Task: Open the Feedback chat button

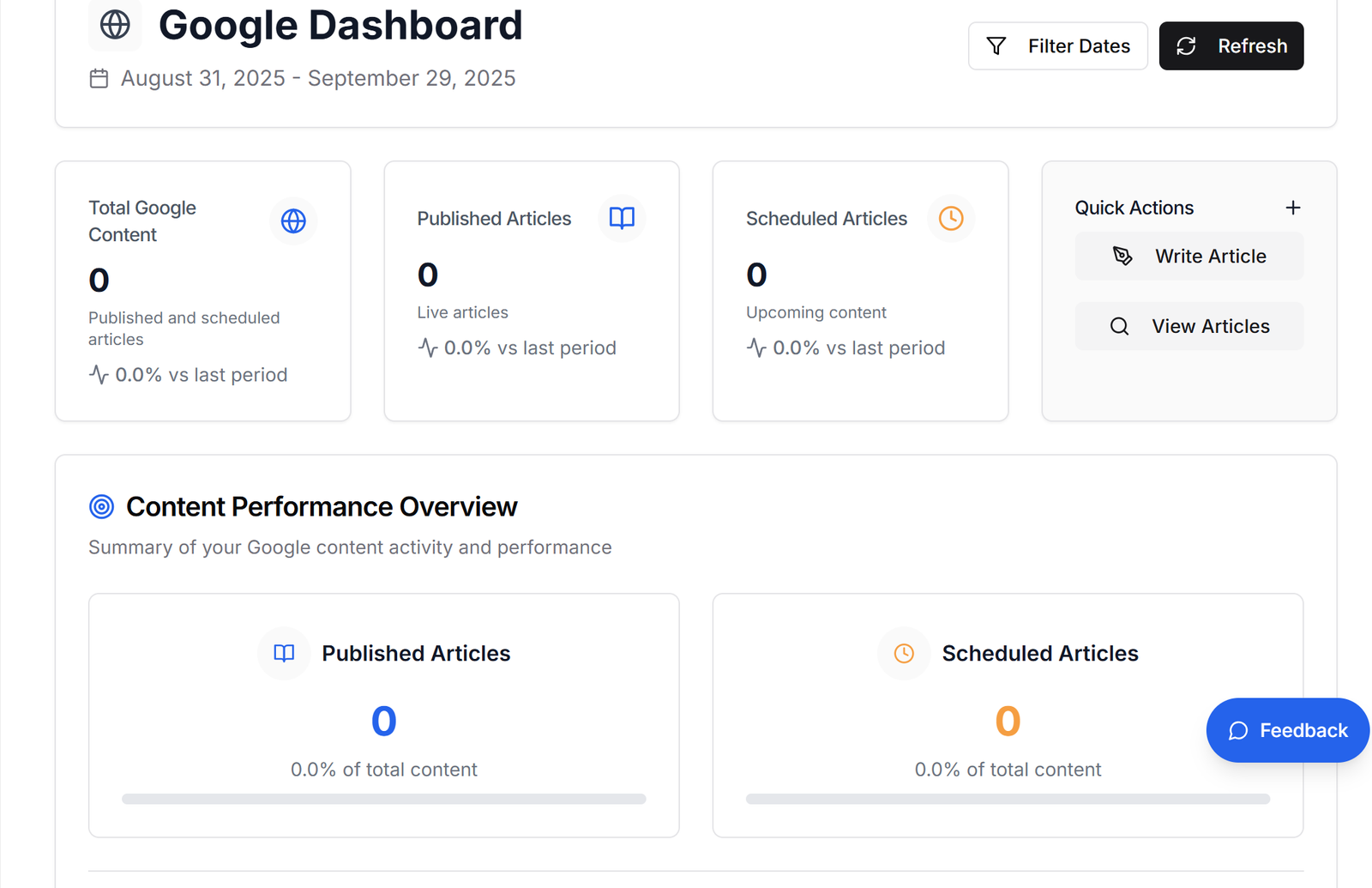Action: (1287, 730)
